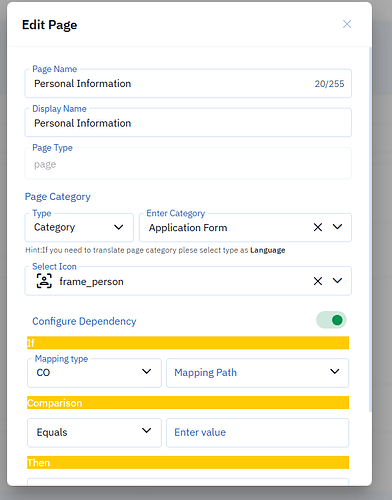
Task: Open the Mapping Path dropdown
Action: 257,373
